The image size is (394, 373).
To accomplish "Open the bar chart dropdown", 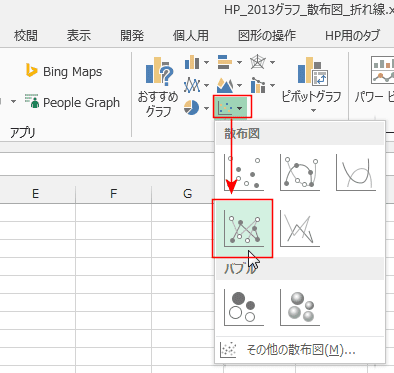I will 230,62.
